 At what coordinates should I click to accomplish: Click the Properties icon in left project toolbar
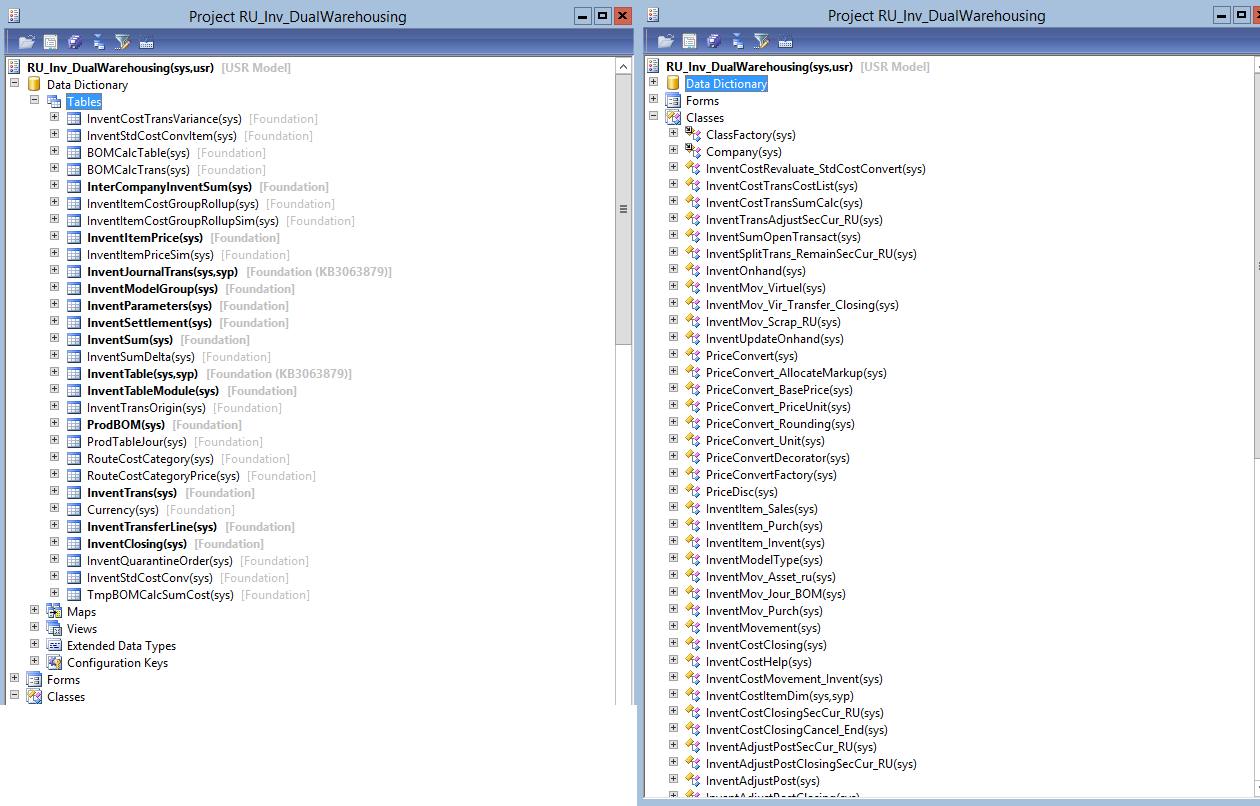click(x=50, y=42)
